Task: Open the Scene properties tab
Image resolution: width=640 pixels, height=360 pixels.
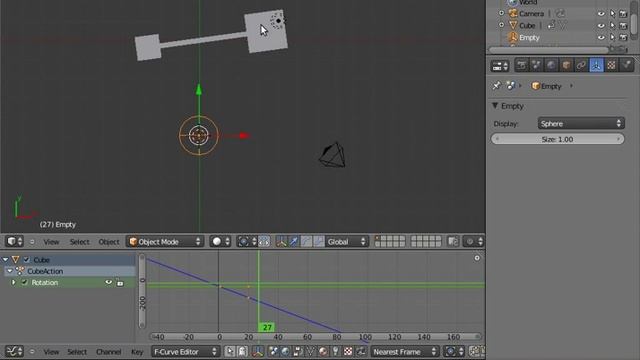Action: tap(536, 65)
